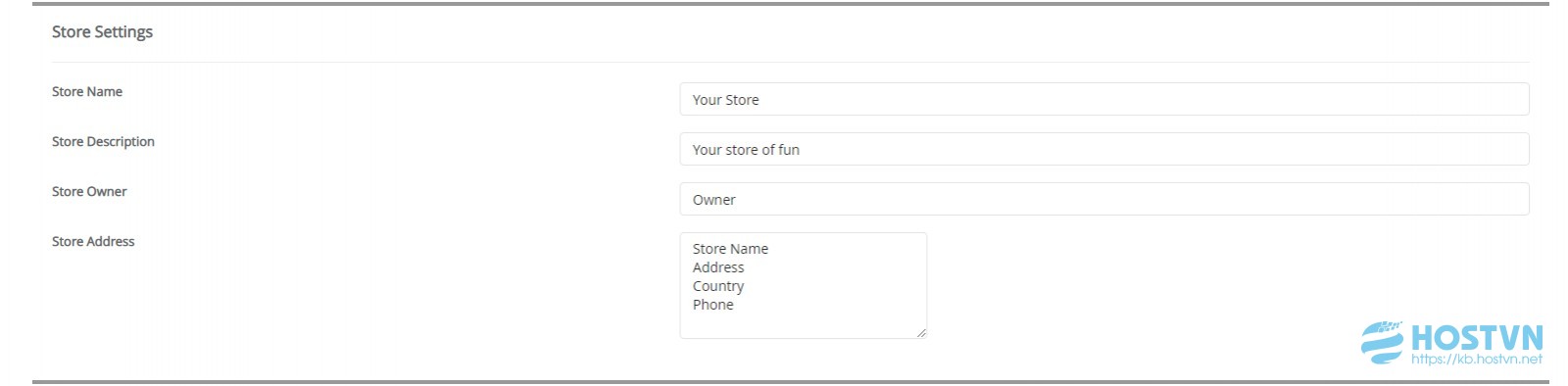Click the 'Store Name' field label
The image size is (1568, 386).
pyautogui.click(x=87, y=91)
